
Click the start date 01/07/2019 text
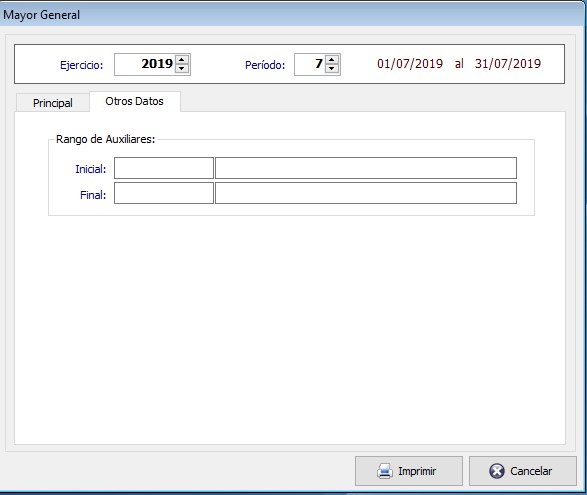(410, 64)
